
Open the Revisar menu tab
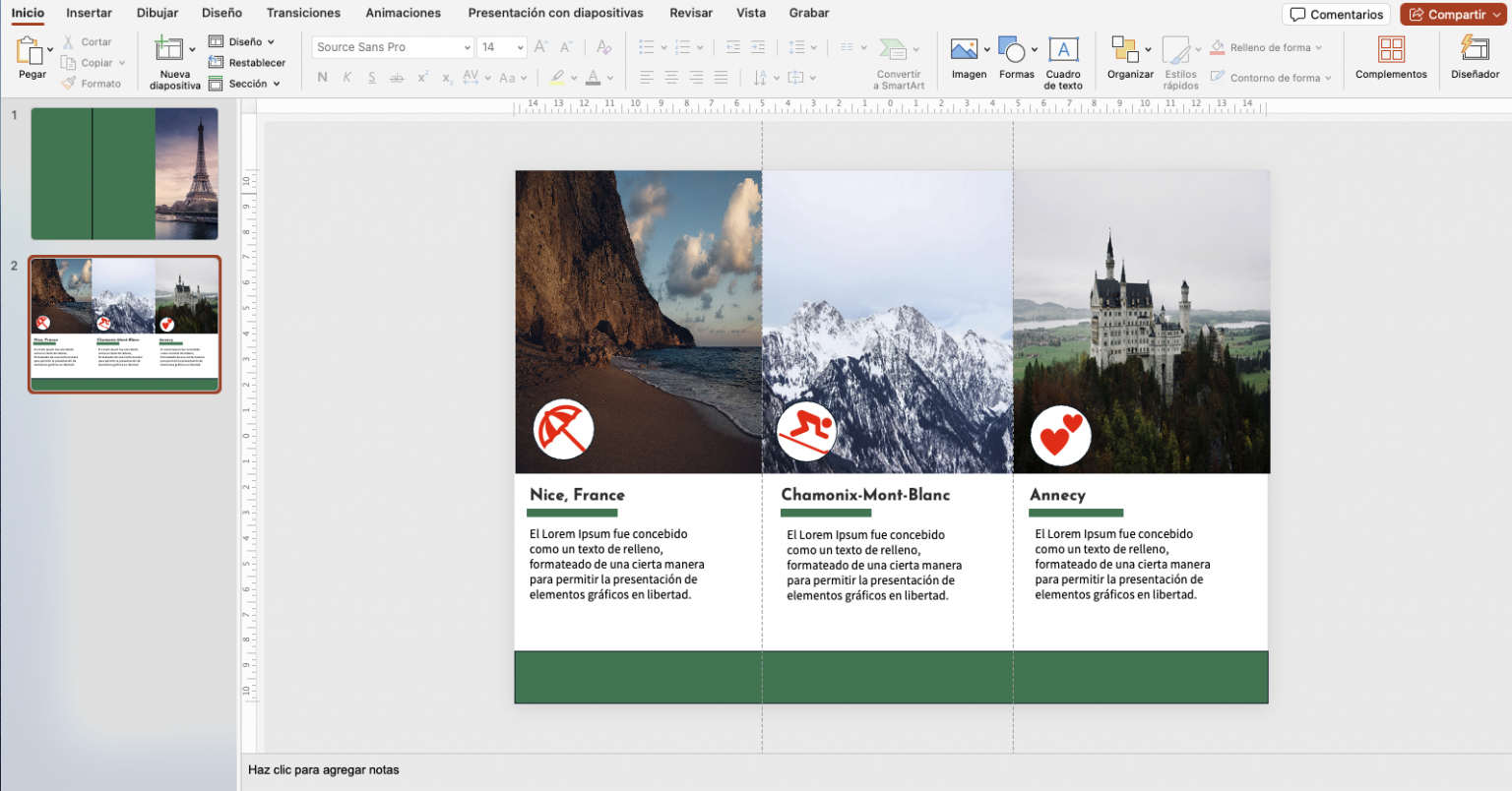tap(690, 13)
